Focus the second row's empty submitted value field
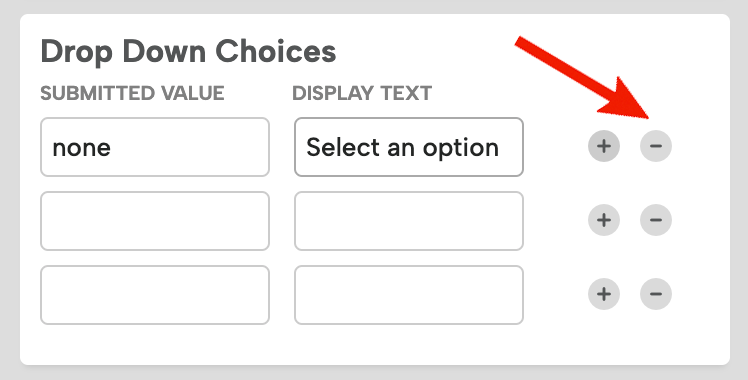748x380 pixels. coord(155,221)
